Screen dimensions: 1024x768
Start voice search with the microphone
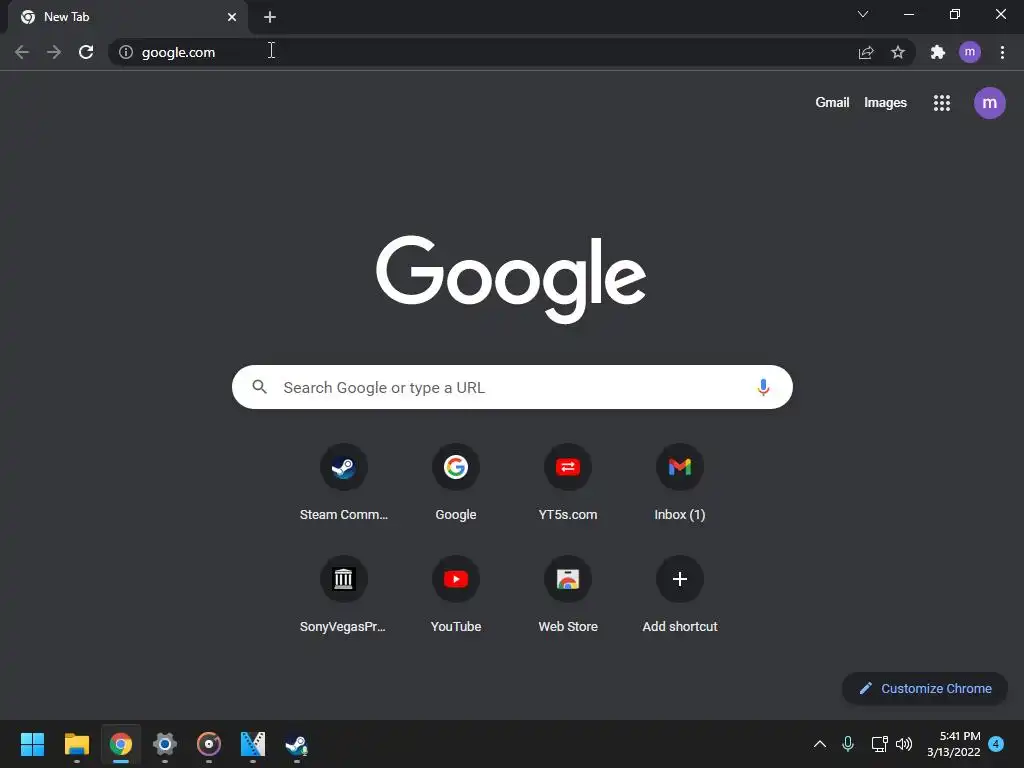(763, 387)
